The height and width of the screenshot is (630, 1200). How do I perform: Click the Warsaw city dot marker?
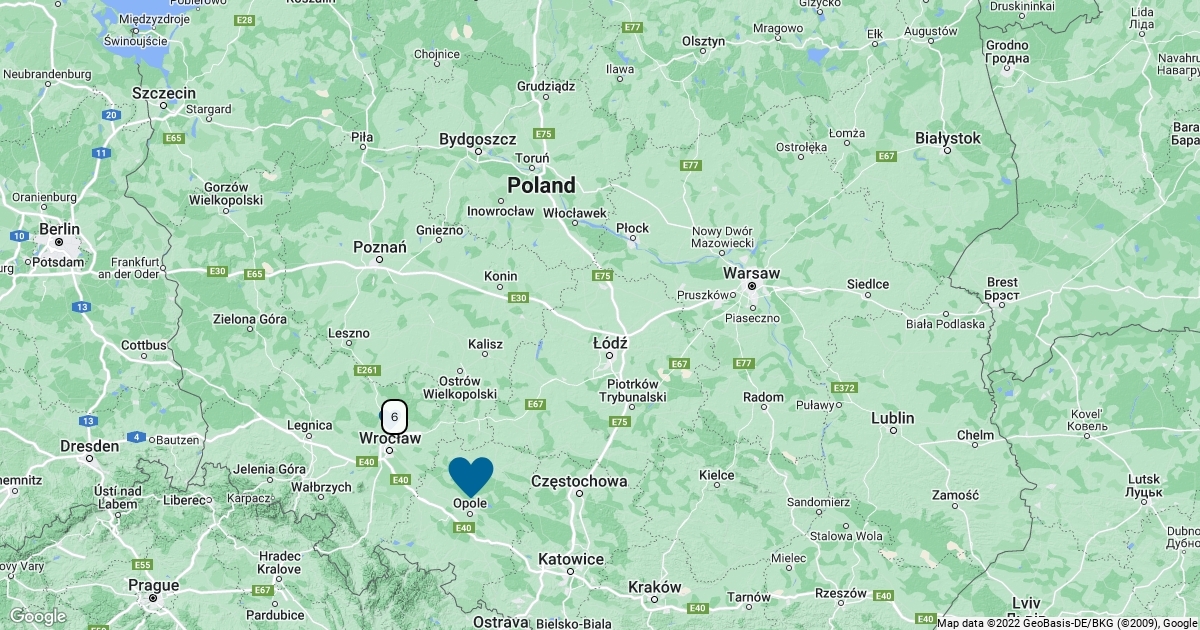coord(752,286)
